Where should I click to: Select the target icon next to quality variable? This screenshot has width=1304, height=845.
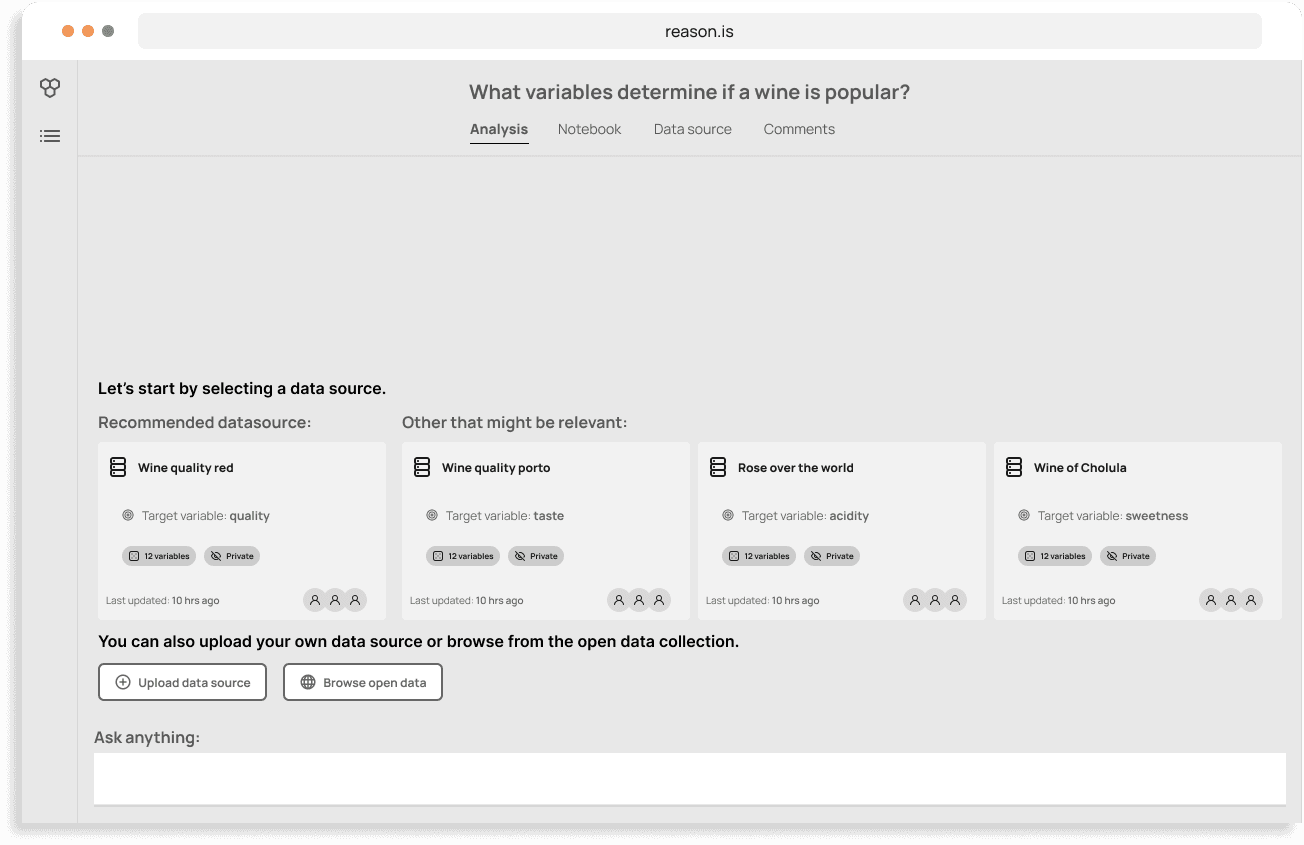[x=128, y=515]
